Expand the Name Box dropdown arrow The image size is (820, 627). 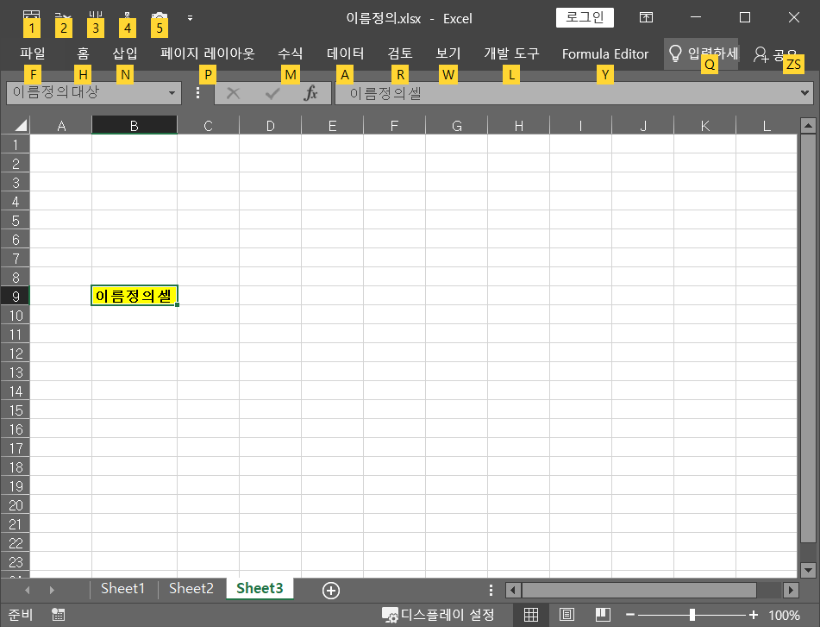172,94
